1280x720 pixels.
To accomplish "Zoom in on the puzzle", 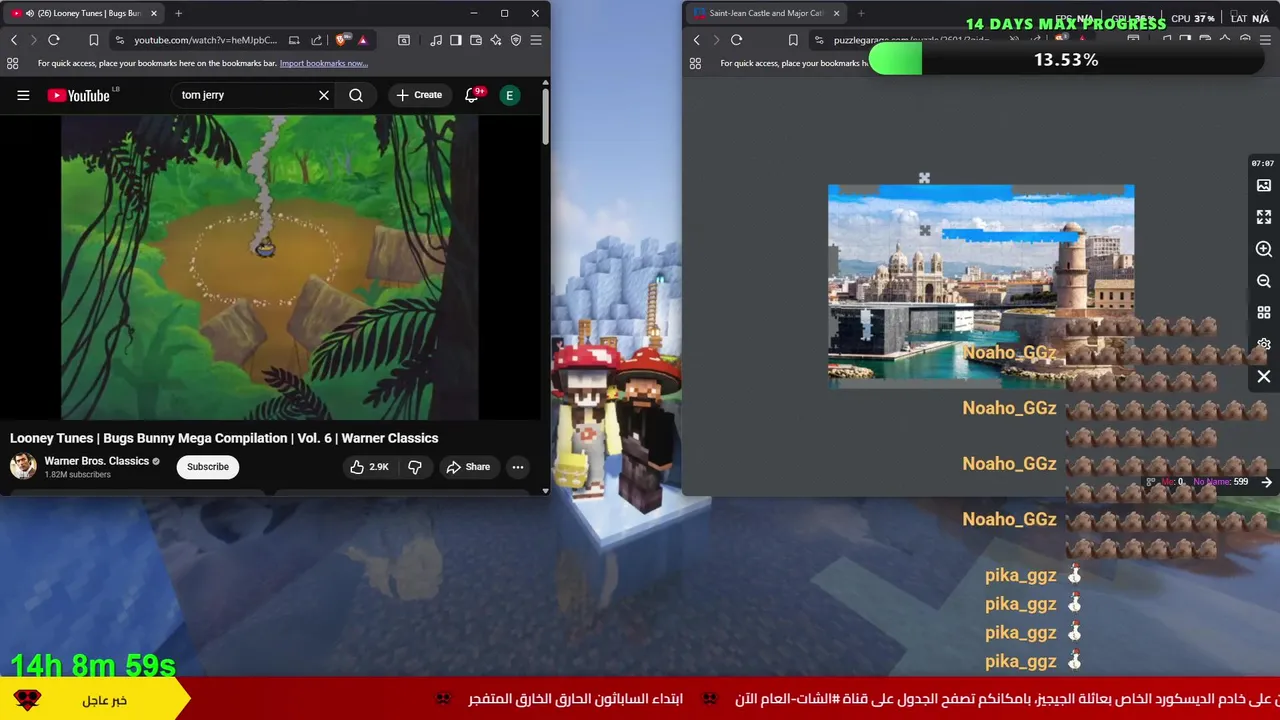I will click(1264, 249).
